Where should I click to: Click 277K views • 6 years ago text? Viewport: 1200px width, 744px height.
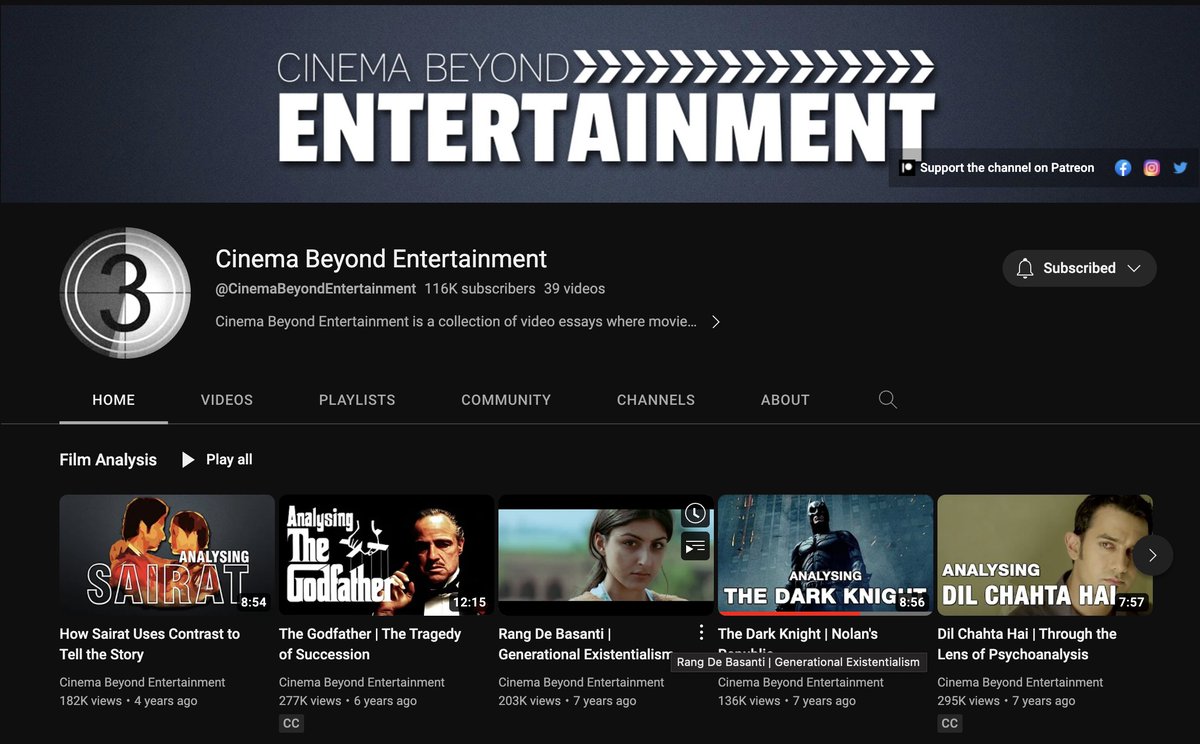[x=348, y=701]
